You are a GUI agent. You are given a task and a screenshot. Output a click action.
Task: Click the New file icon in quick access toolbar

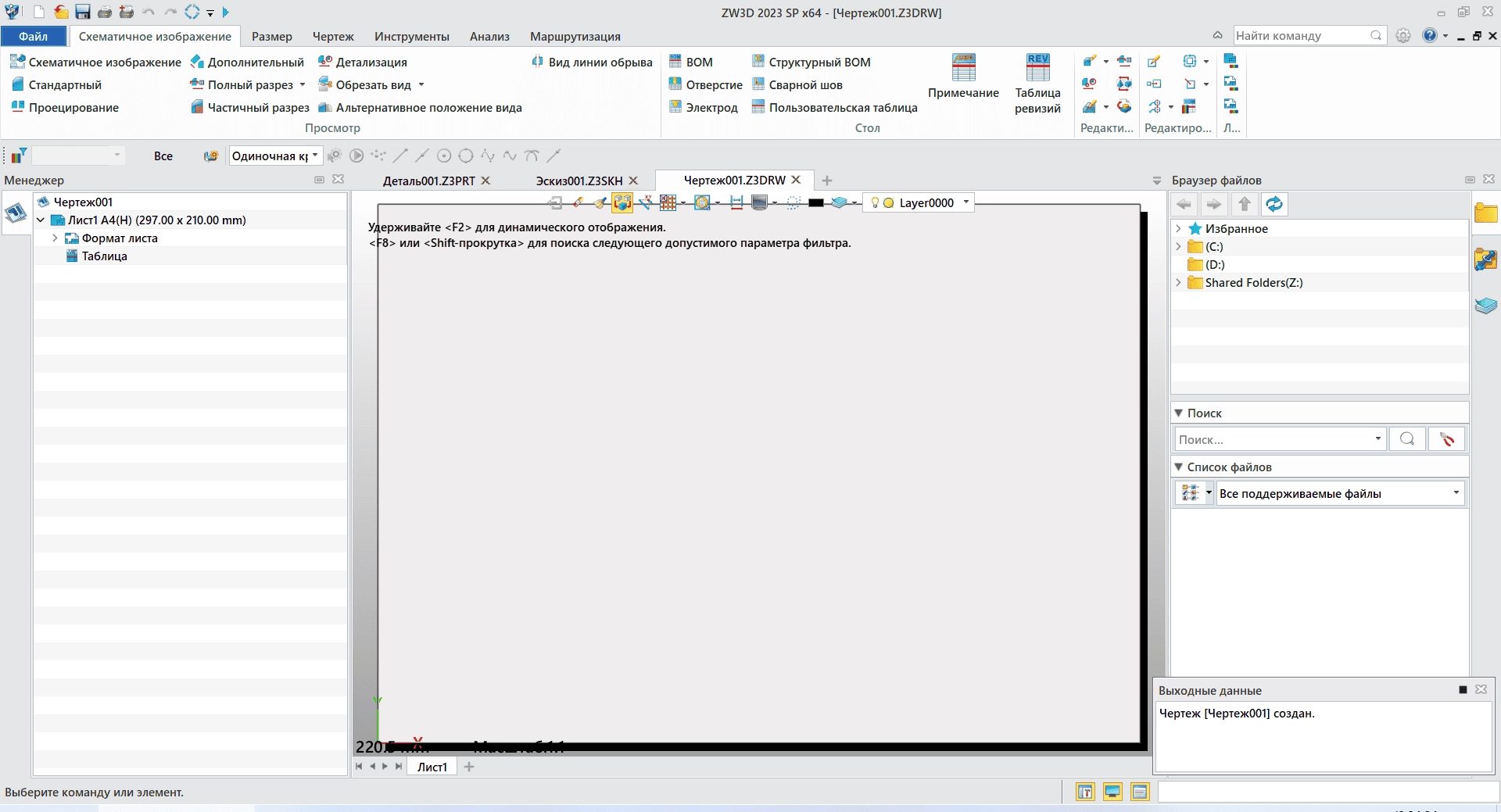pyautogui.click(x=38, y=12)
